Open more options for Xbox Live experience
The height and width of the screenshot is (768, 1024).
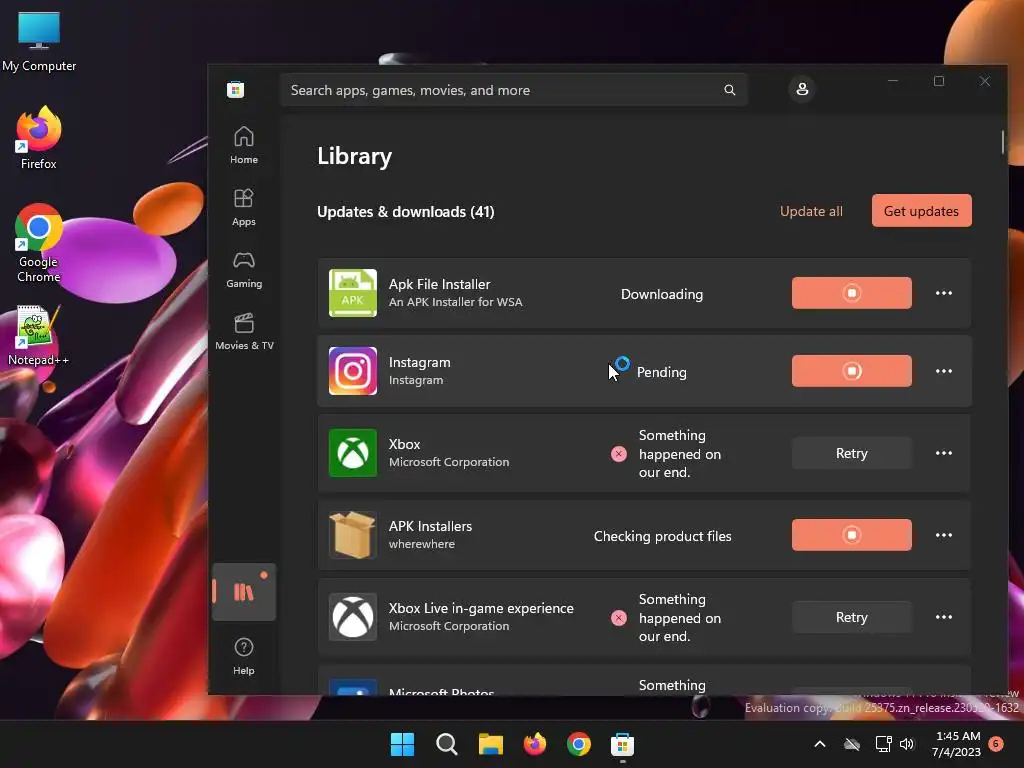pos(943,617)
